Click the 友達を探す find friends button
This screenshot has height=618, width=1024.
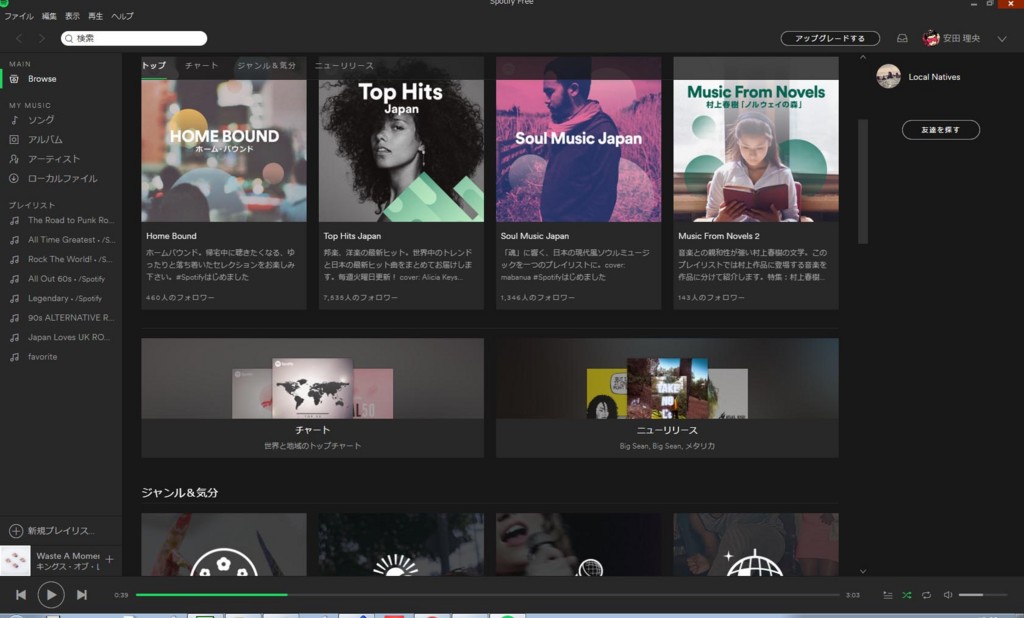[x=940, y=130]
